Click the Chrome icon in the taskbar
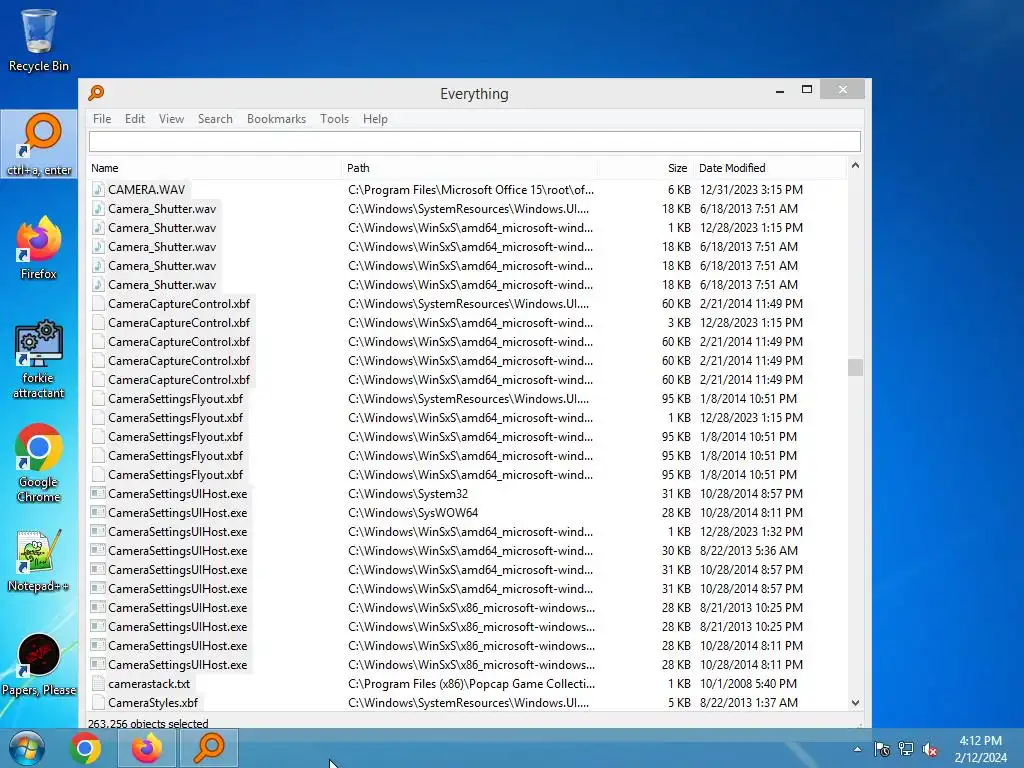Image resolution: width=1024 pixels, height=768 pixels. coord(86,748)
